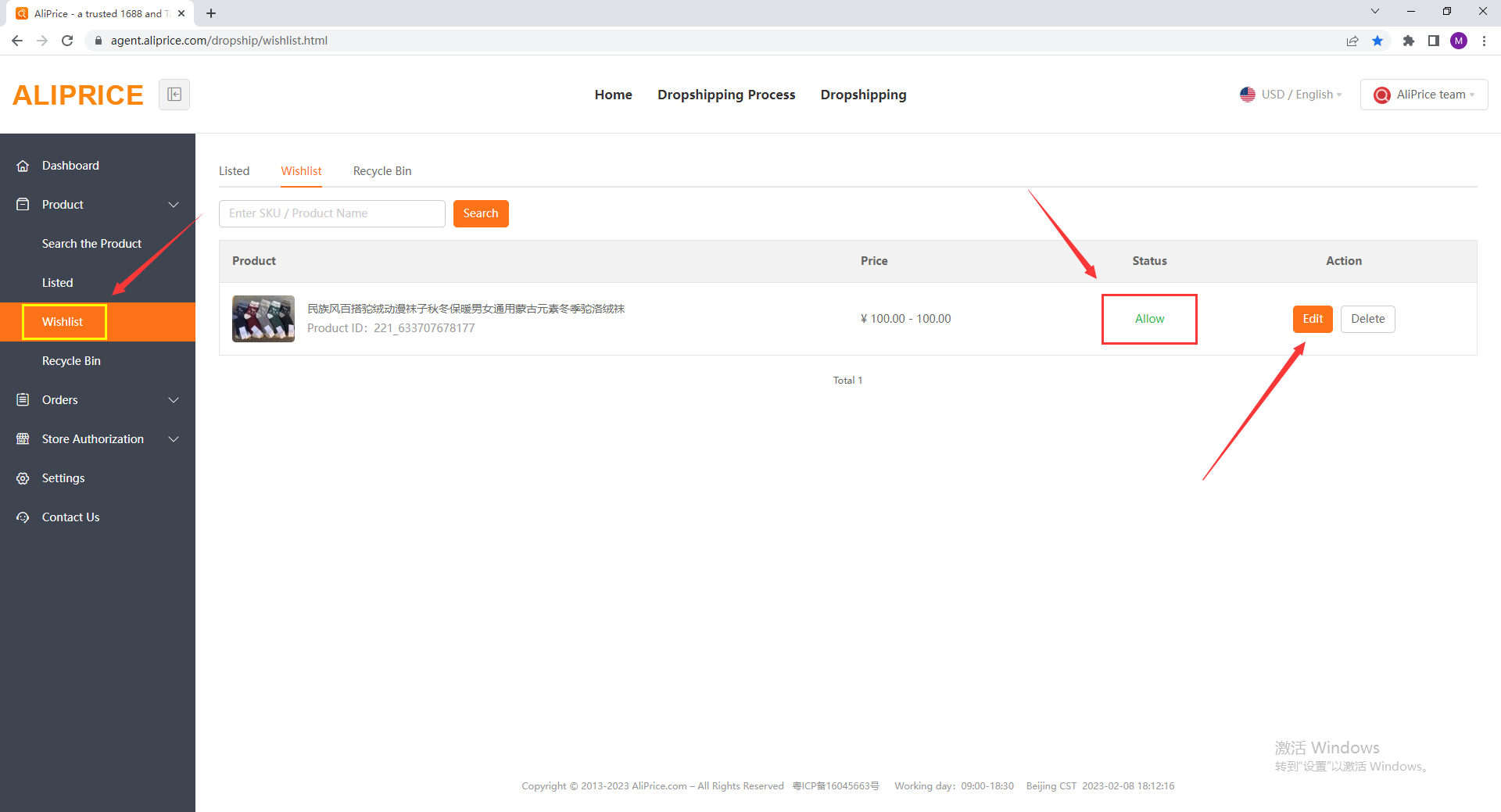The image size is (1501, 812).
Task: Click the US flag currency icon
Action: [x=1248, y=95]
